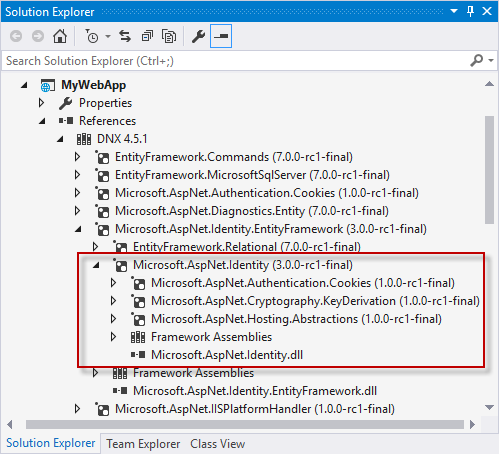Click the search magnifier icon
Image resolution: width=499 pixels, height=454 pixels.
pos(476,60)
